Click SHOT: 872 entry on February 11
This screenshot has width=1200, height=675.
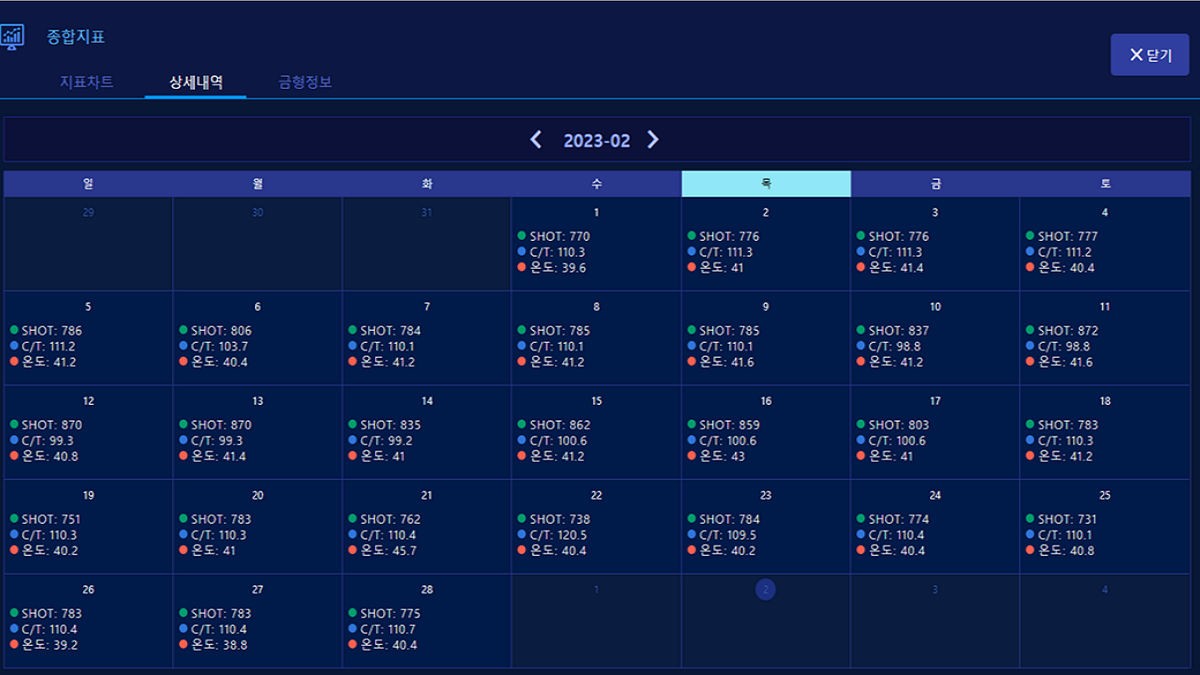coord(1068,330)
